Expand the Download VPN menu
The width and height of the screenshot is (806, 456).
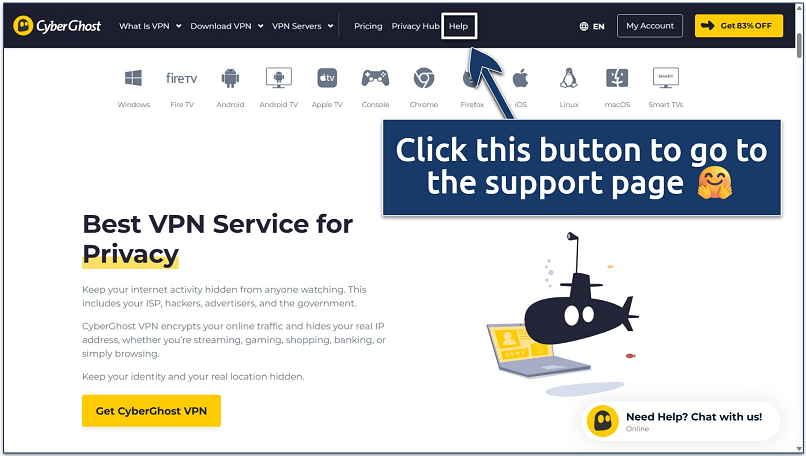coord(227,26)
